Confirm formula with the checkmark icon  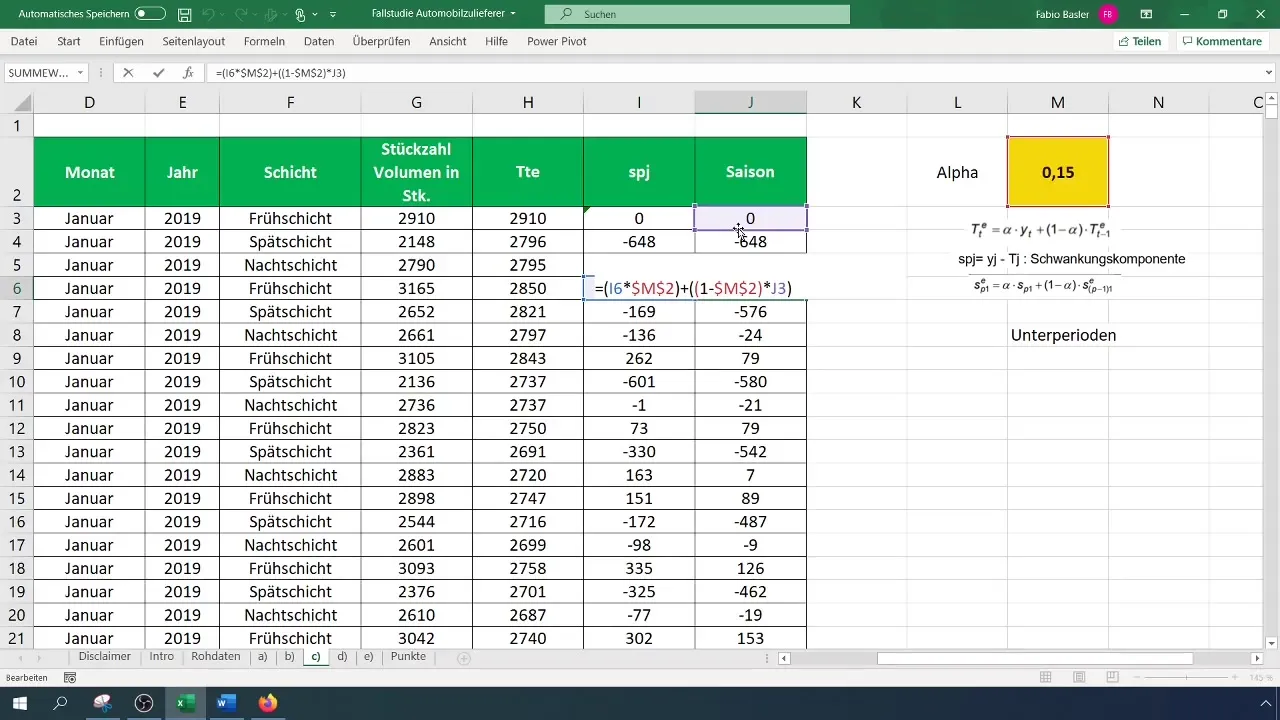pos(158,73)
